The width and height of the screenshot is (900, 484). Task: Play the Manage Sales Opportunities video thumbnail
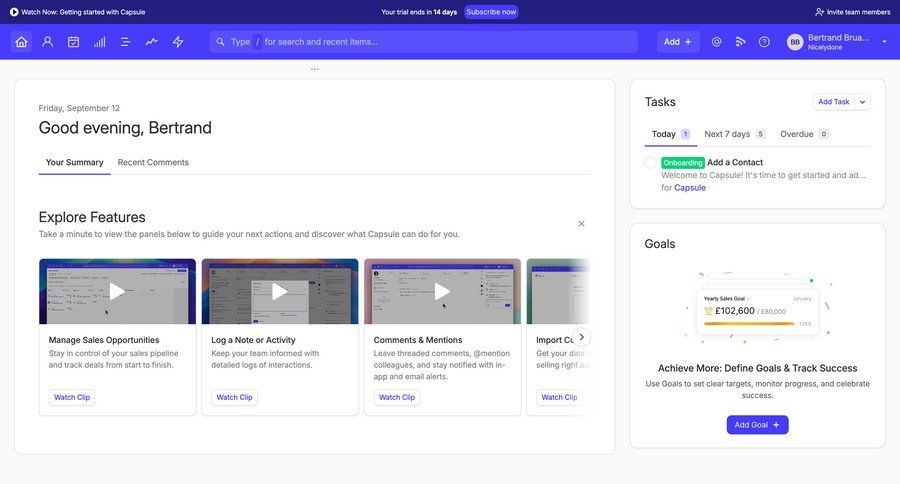tap(117, 291)
